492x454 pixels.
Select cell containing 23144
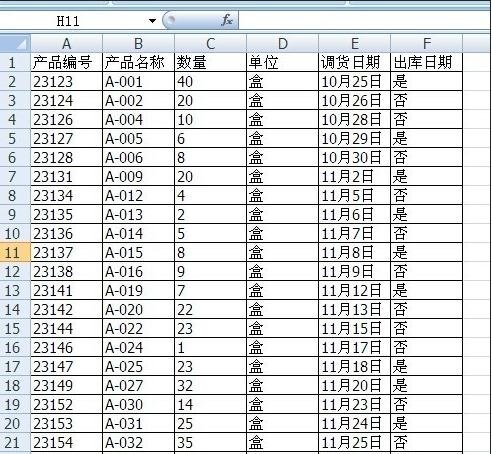click(67, 328)
